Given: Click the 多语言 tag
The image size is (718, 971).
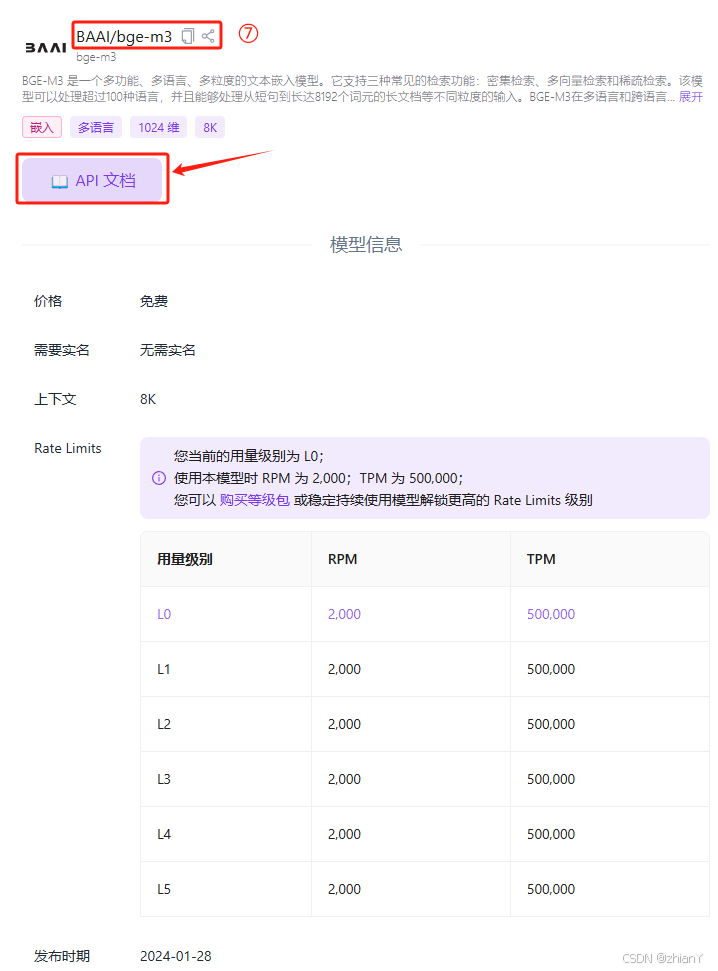Looking at the screenshot, I should [95, 128].
